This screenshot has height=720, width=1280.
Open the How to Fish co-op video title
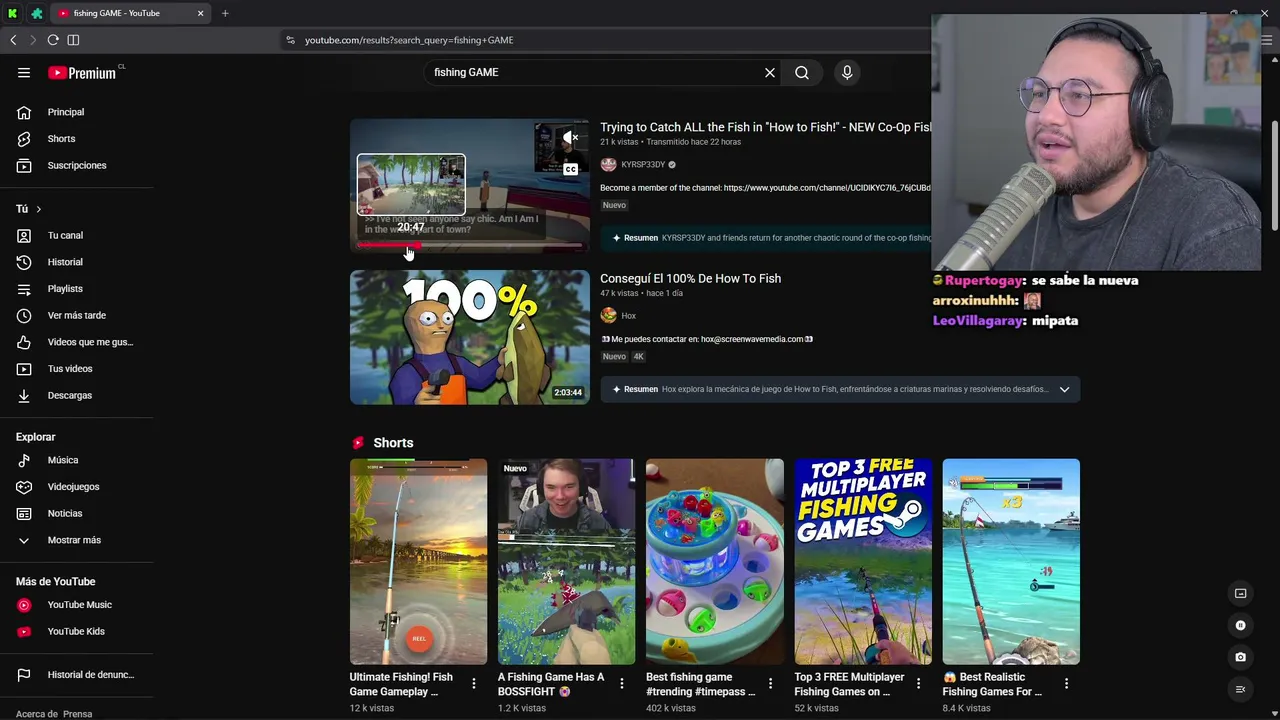pos(765,127)
